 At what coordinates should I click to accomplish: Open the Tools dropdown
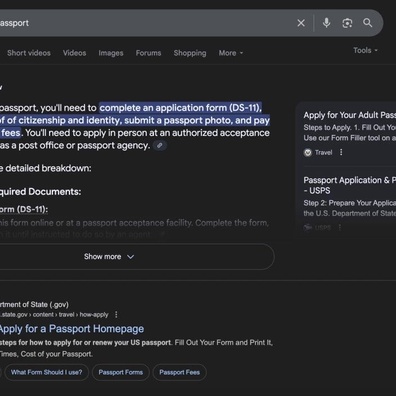365,50
